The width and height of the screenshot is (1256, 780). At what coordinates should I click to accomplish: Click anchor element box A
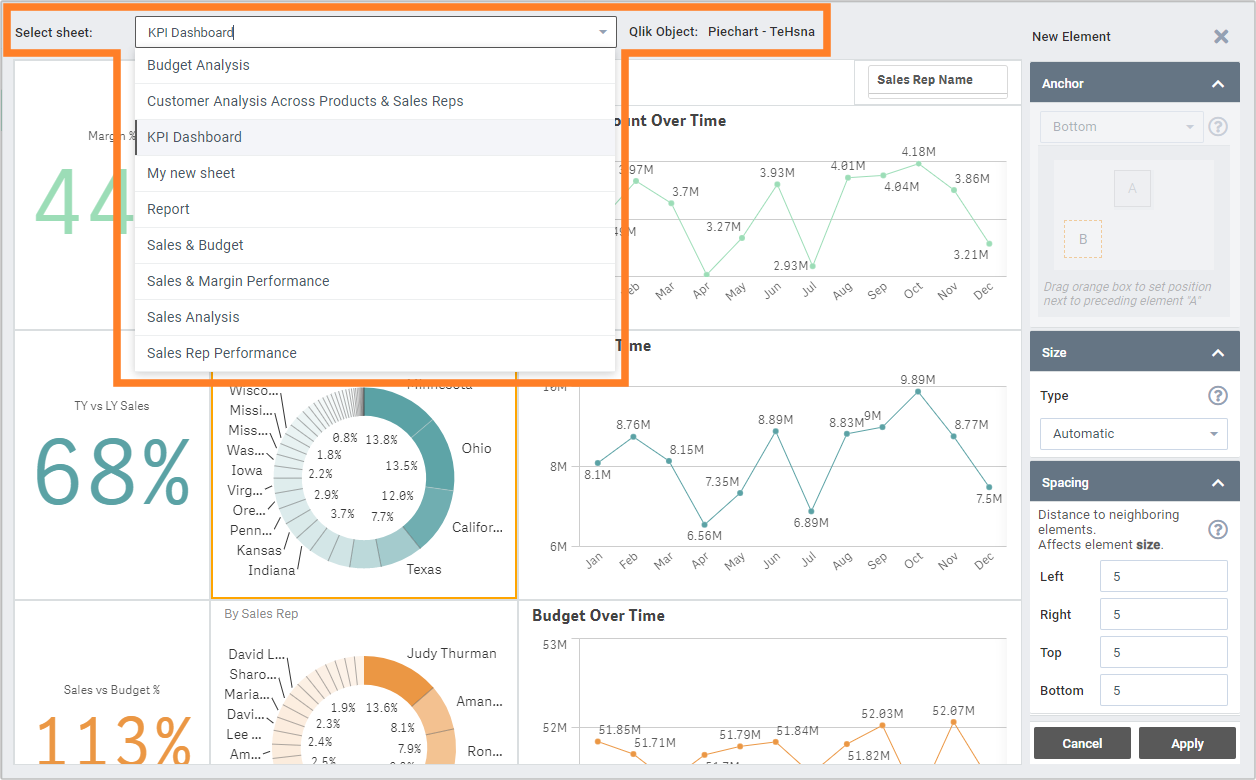pyautogui.click(x=1132, y=188)
